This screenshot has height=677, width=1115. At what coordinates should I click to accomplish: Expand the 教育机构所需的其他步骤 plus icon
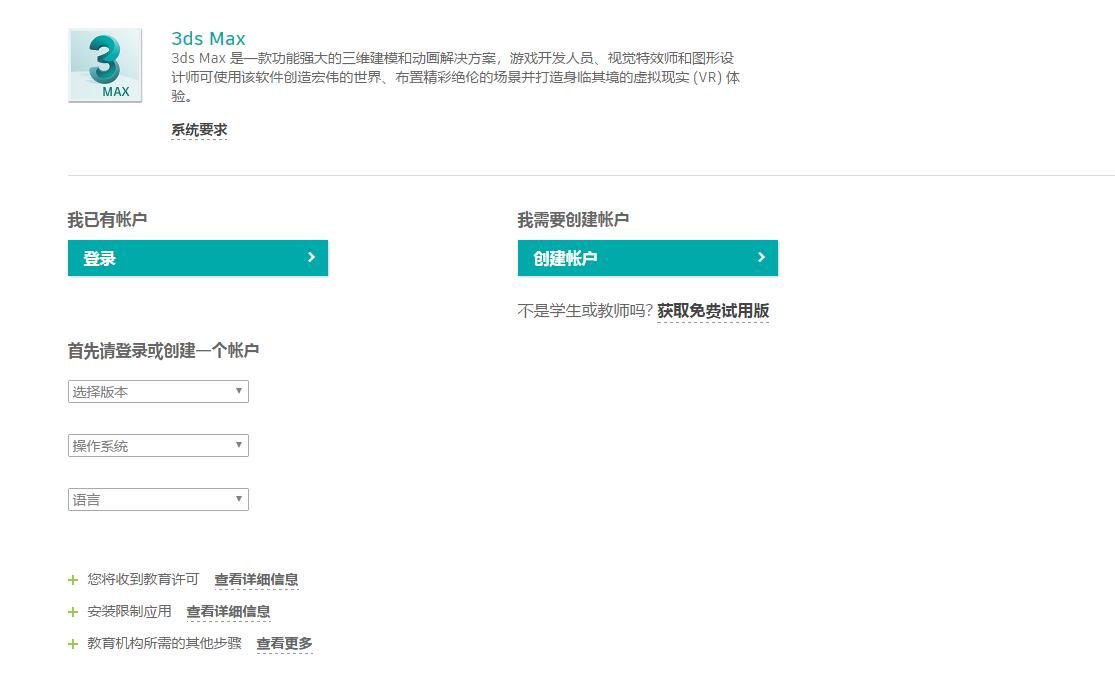coord(73,644)
